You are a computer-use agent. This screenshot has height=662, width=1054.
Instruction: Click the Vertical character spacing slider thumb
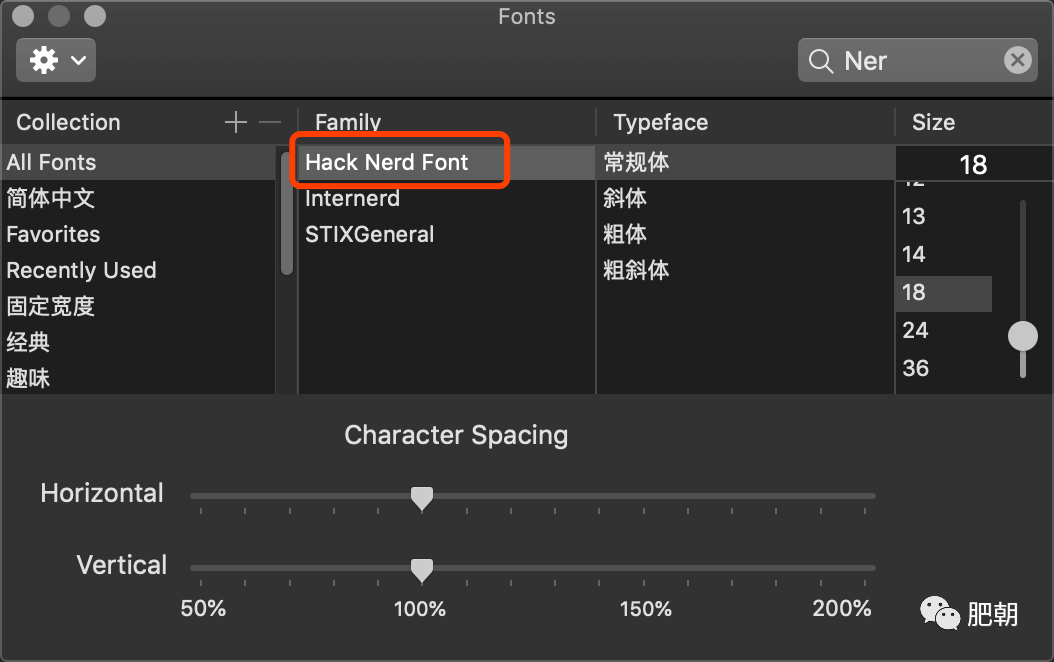click(421, 570)
